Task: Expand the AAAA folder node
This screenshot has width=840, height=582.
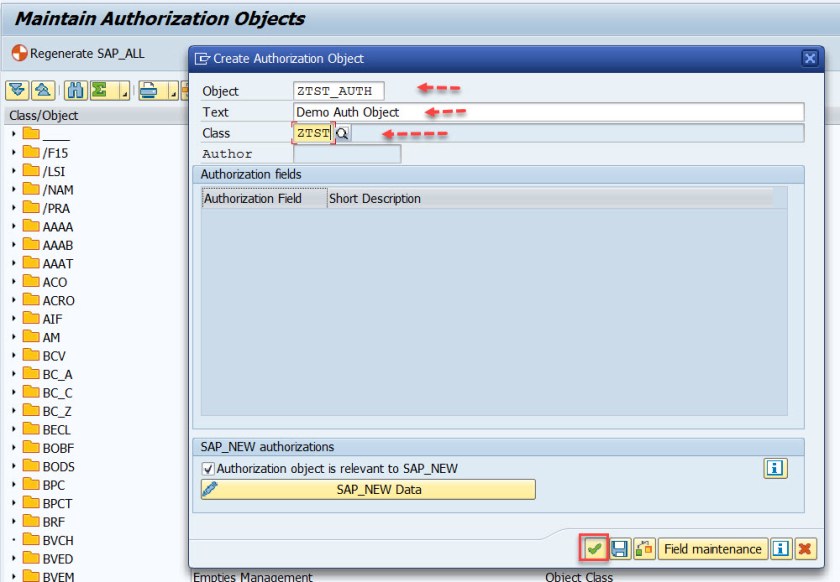Action: (x=14, y=226)
